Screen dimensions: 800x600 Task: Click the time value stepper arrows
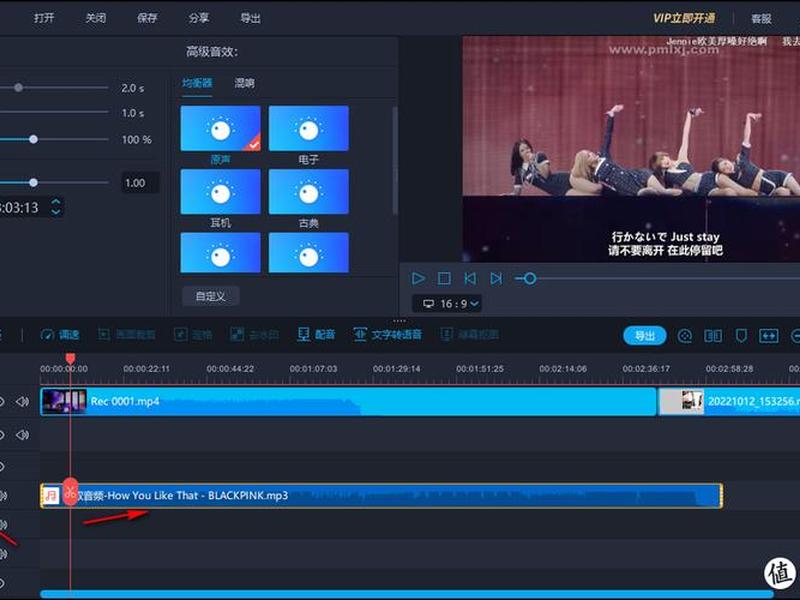pos(56,207)
